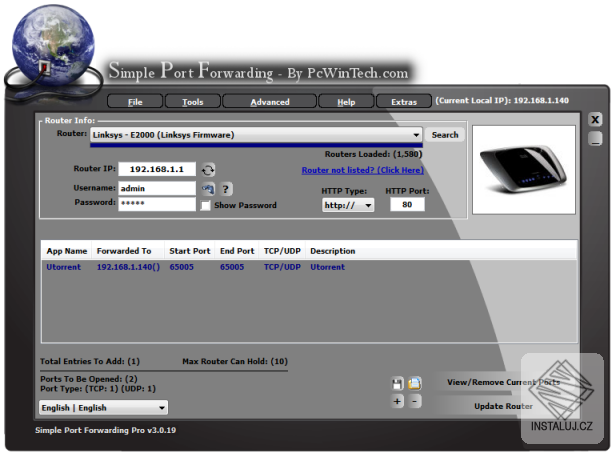Open the File menu
The width and height of the screenshot is (612, 453).
point(135,102)
